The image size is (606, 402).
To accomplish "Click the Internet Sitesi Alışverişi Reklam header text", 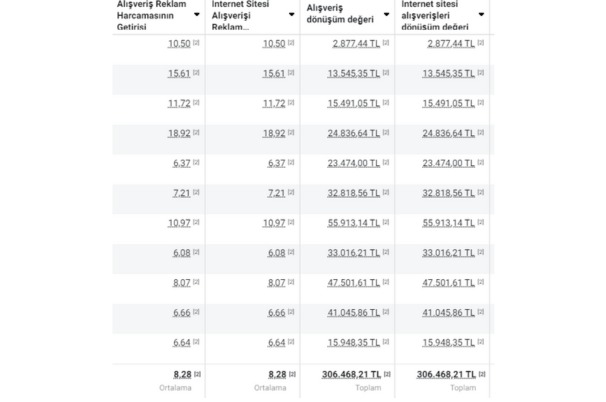I will (x=244, y=16).
